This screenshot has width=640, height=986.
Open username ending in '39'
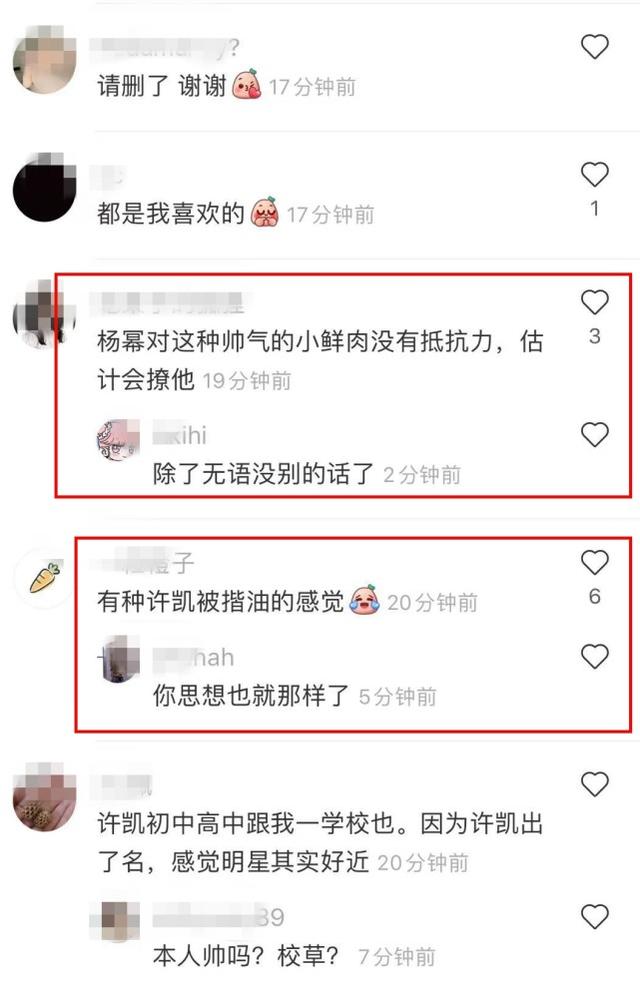tap(218, 917)
